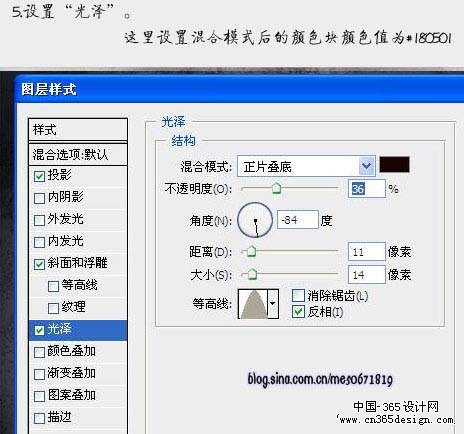
Task: Click the 距离 pixel input field
Action: [x=367, y=252]
